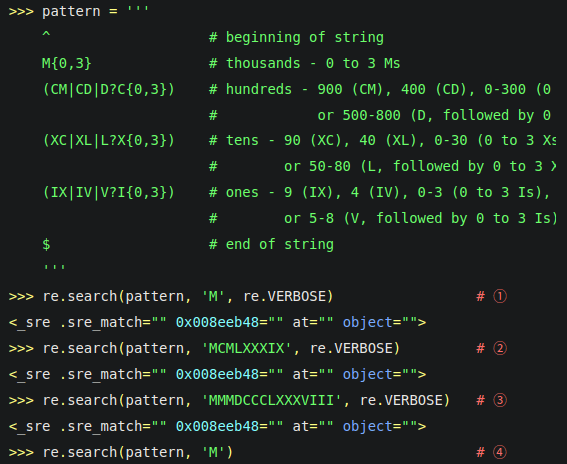
Task: Click the first 0x008eeb48 memory address
Action: [217, 322]
